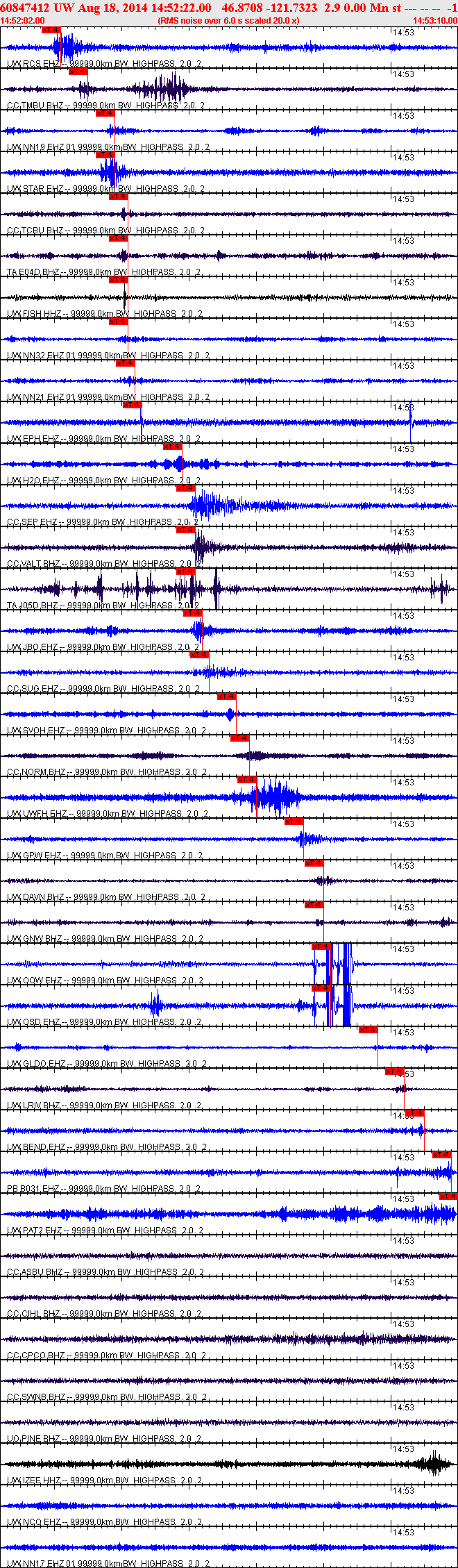Screen dimensions: 458x1568
Task: Select the red pick marker on LRIV trace
Action: (395, 1071)
